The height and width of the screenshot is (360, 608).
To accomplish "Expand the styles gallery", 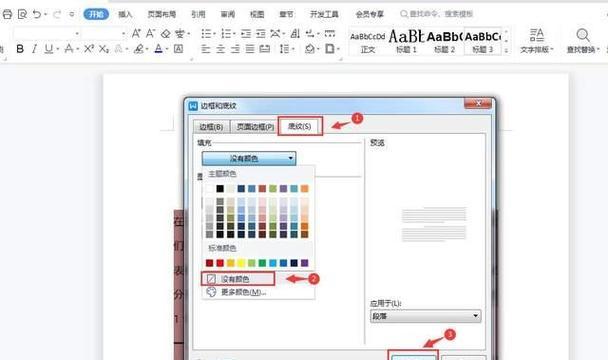I will [506, 50].
